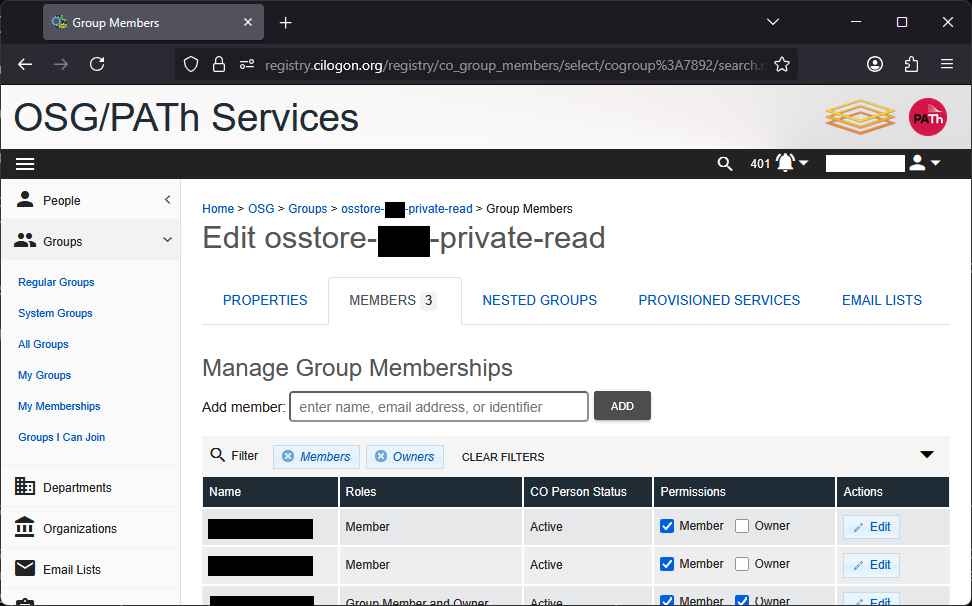
Task: Switch to the Nested Groups tab
Action: [x=539, y=300]
